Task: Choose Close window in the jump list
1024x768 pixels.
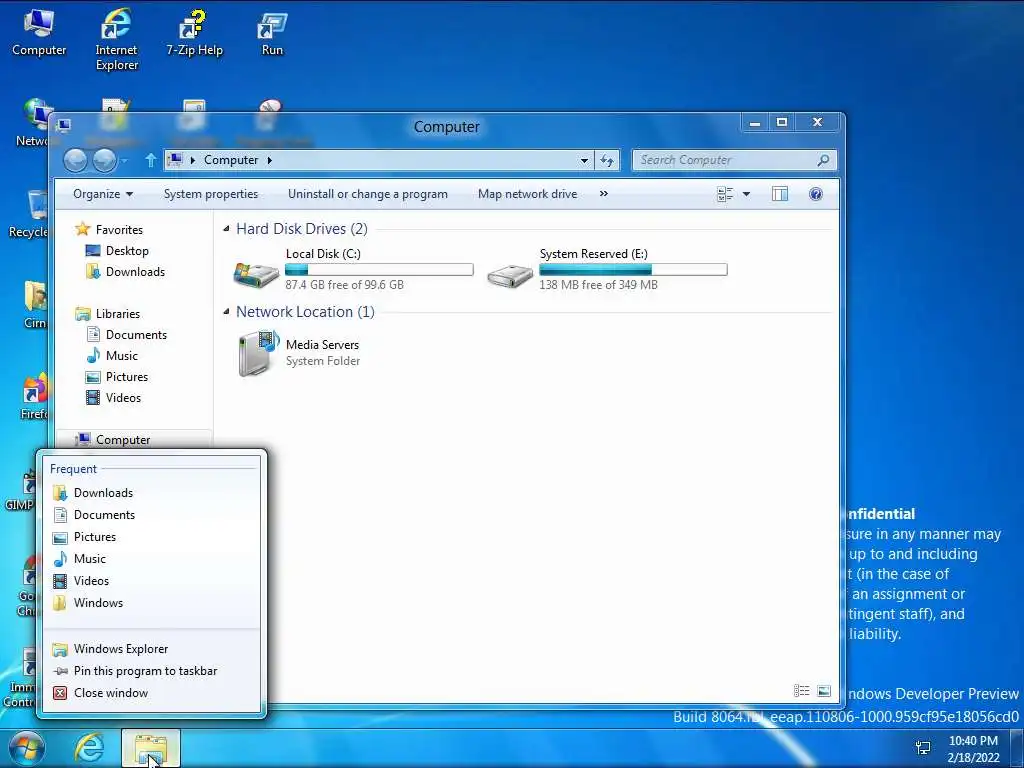Action: 151,693
